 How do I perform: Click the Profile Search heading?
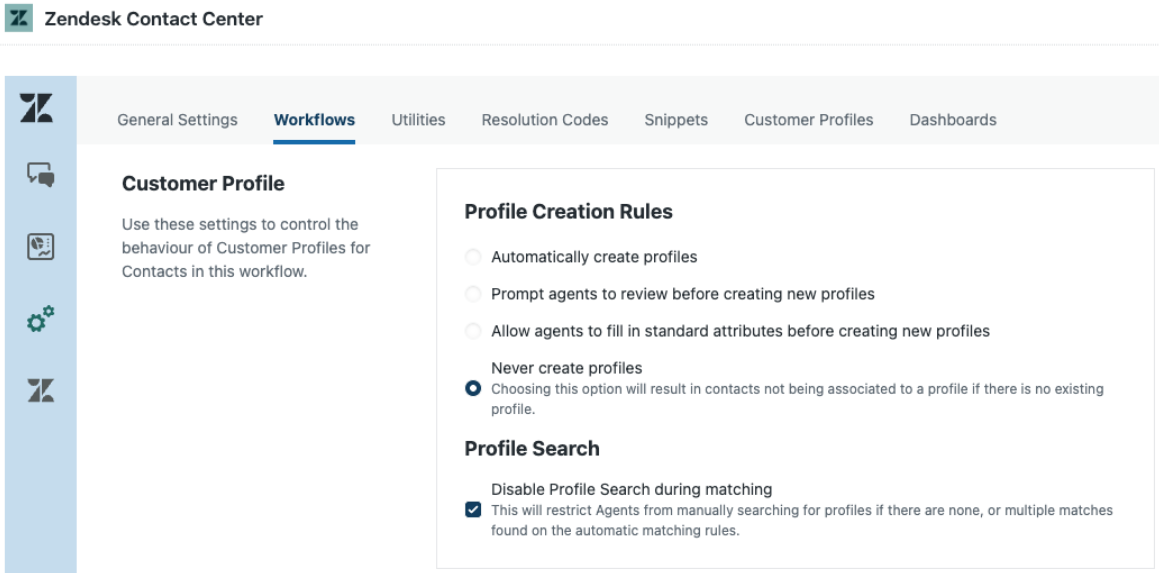point(532,449)
